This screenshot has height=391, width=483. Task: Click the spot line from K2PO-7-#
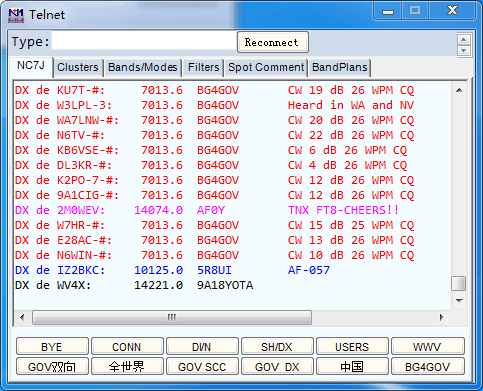pos(214,180)
